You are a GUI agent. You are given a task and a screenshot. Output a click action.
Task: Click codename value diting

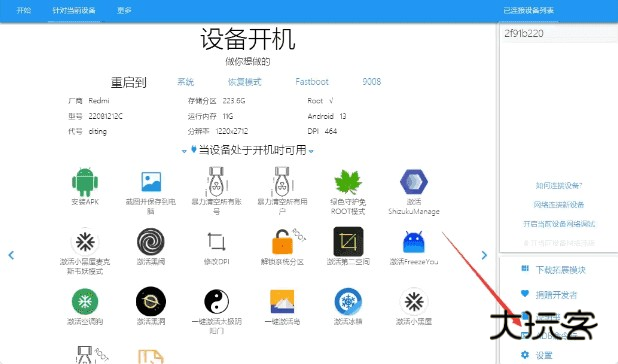[97, 132]
